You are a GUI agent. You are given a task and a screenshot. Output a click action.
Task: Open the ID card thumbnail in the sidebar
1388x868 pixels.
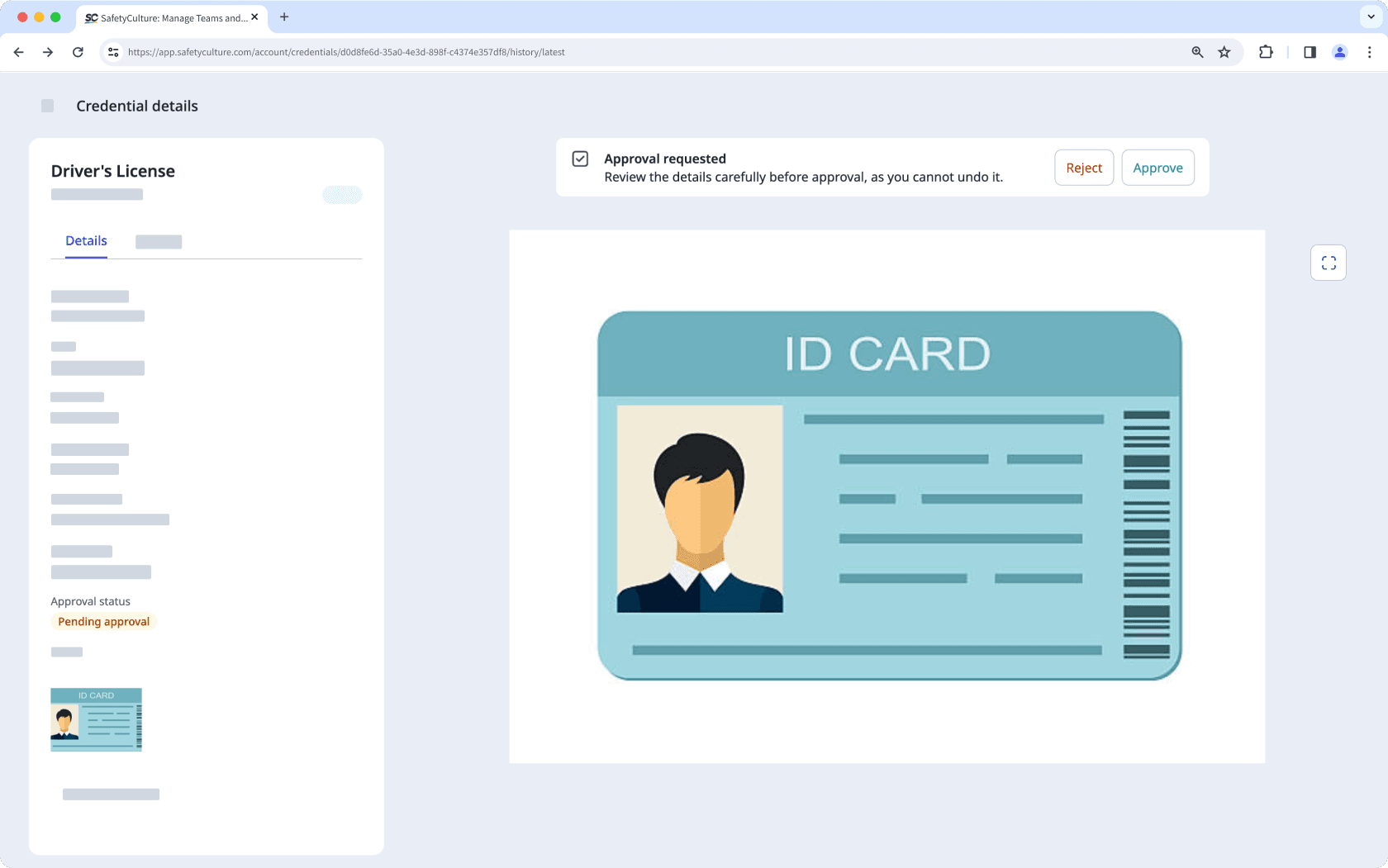(x=96, y=719)
